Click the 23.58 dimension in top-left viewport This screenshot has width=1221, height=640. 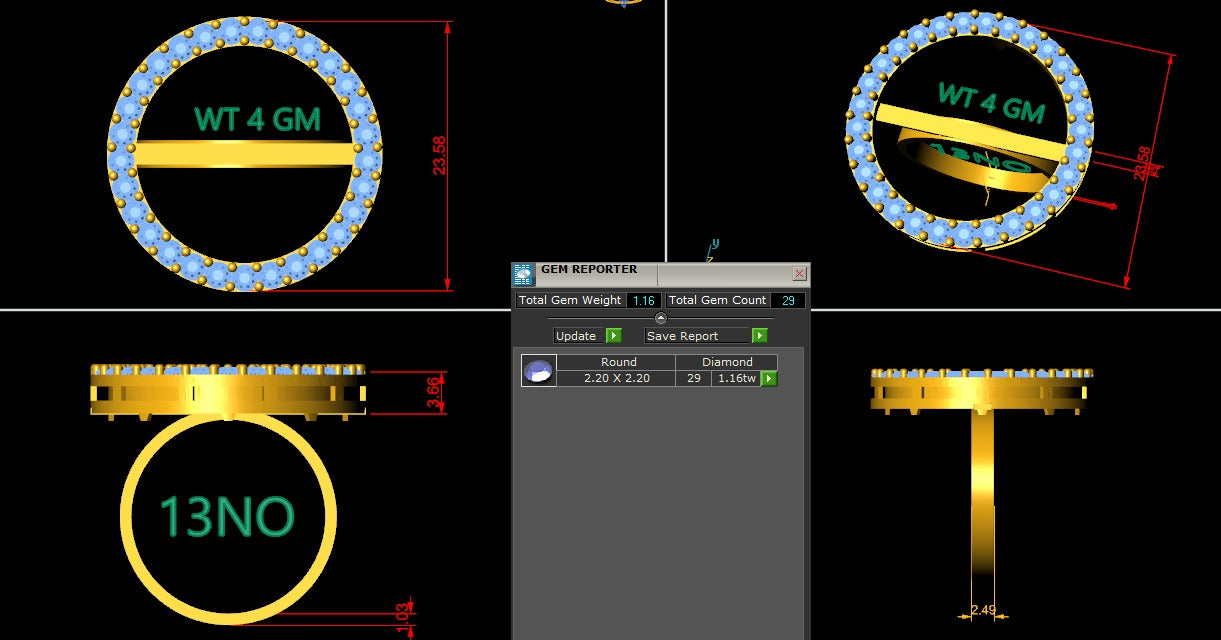click(440, 156)
